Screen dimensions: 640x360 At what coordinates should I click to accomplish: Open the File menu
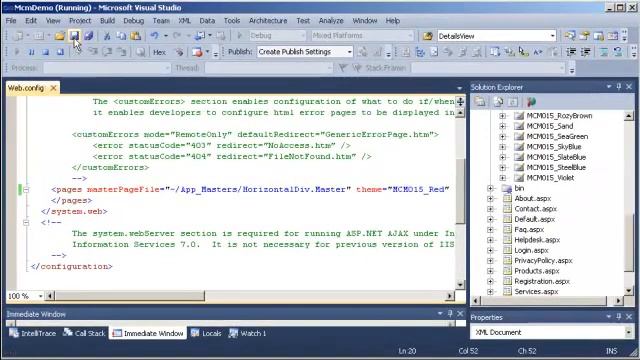coord(11,20)
